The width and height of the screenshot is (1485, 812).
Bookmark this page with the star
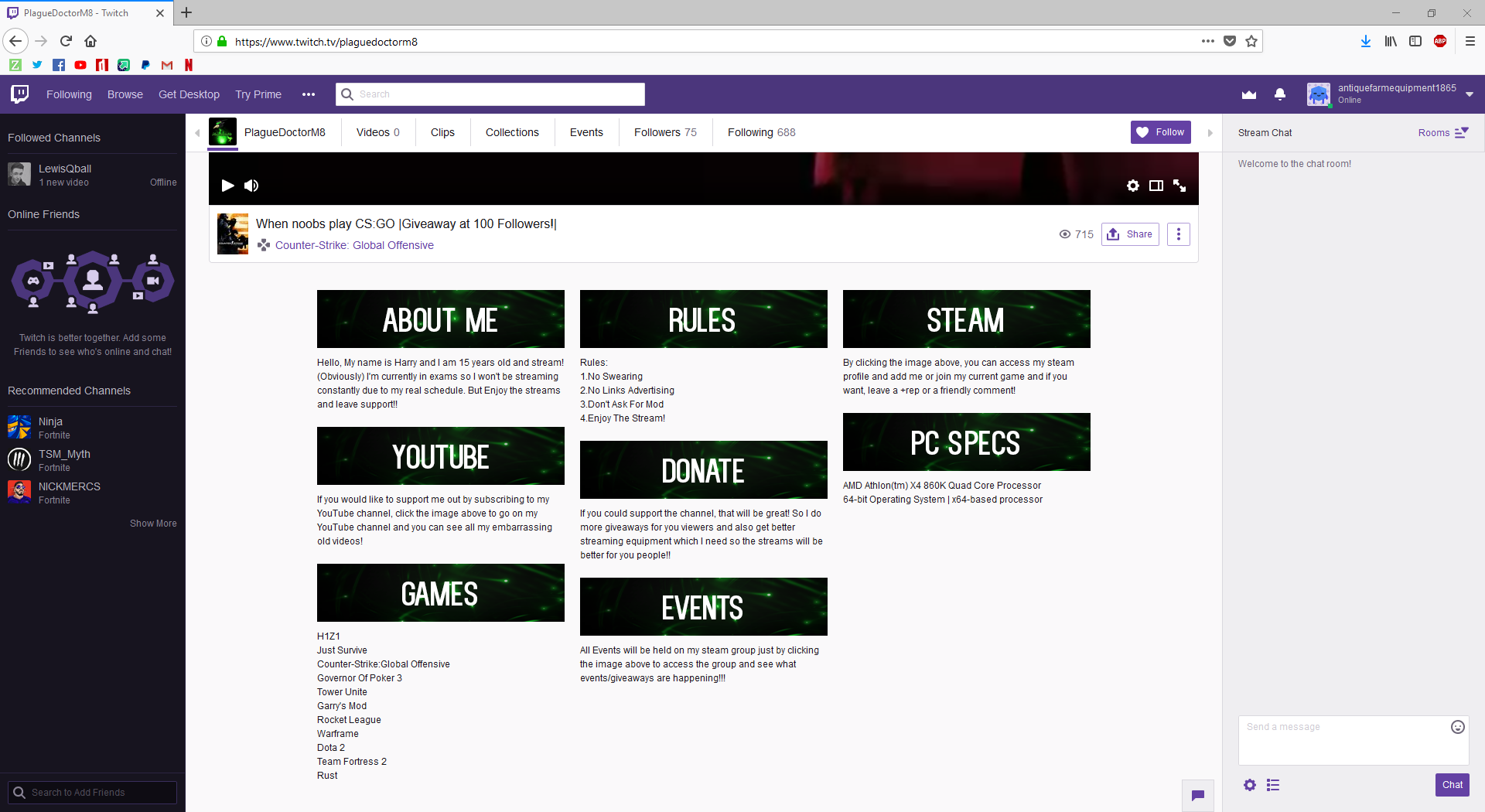point(1251,41)
